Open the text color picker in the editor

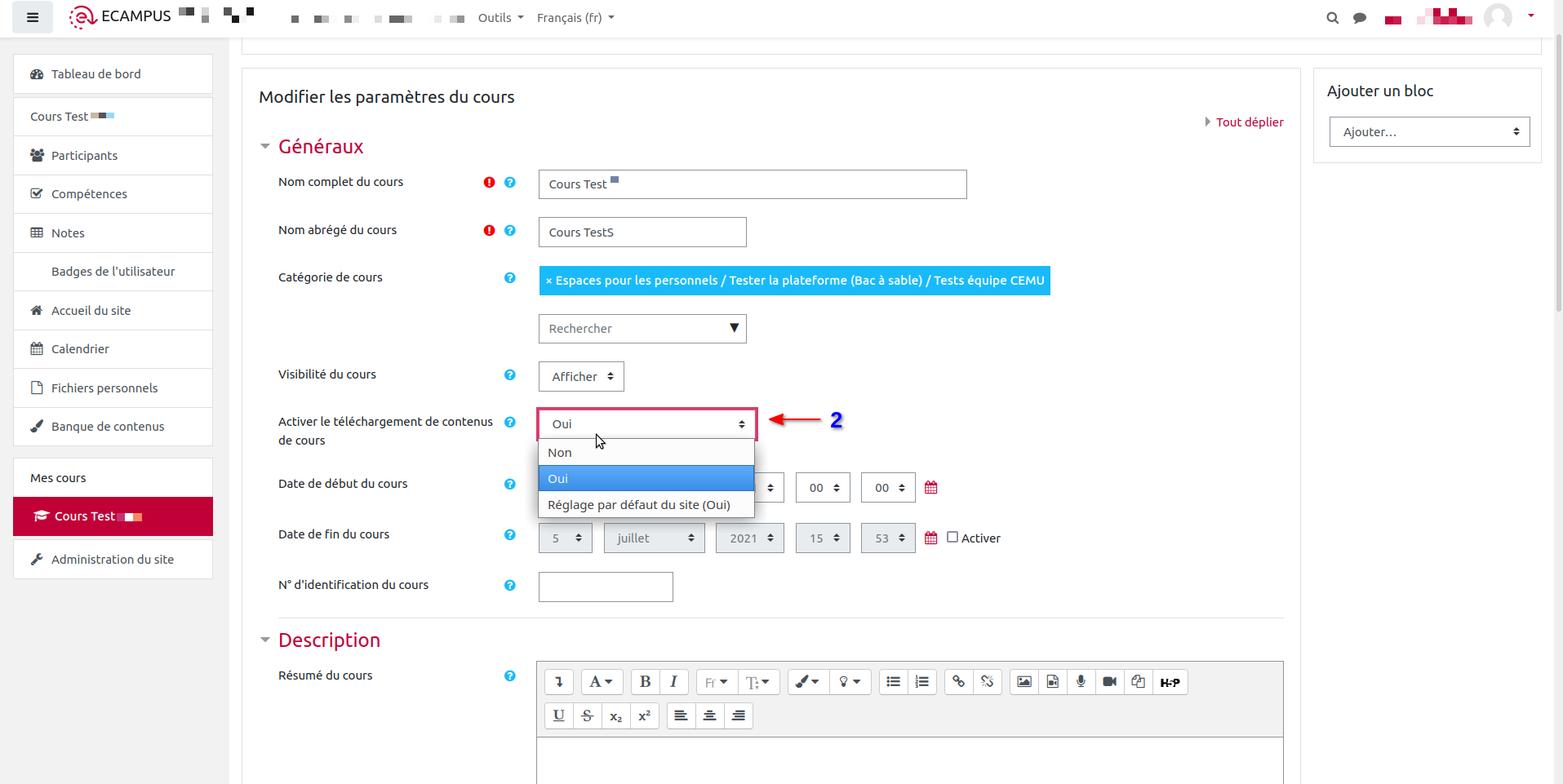(807, 682)
